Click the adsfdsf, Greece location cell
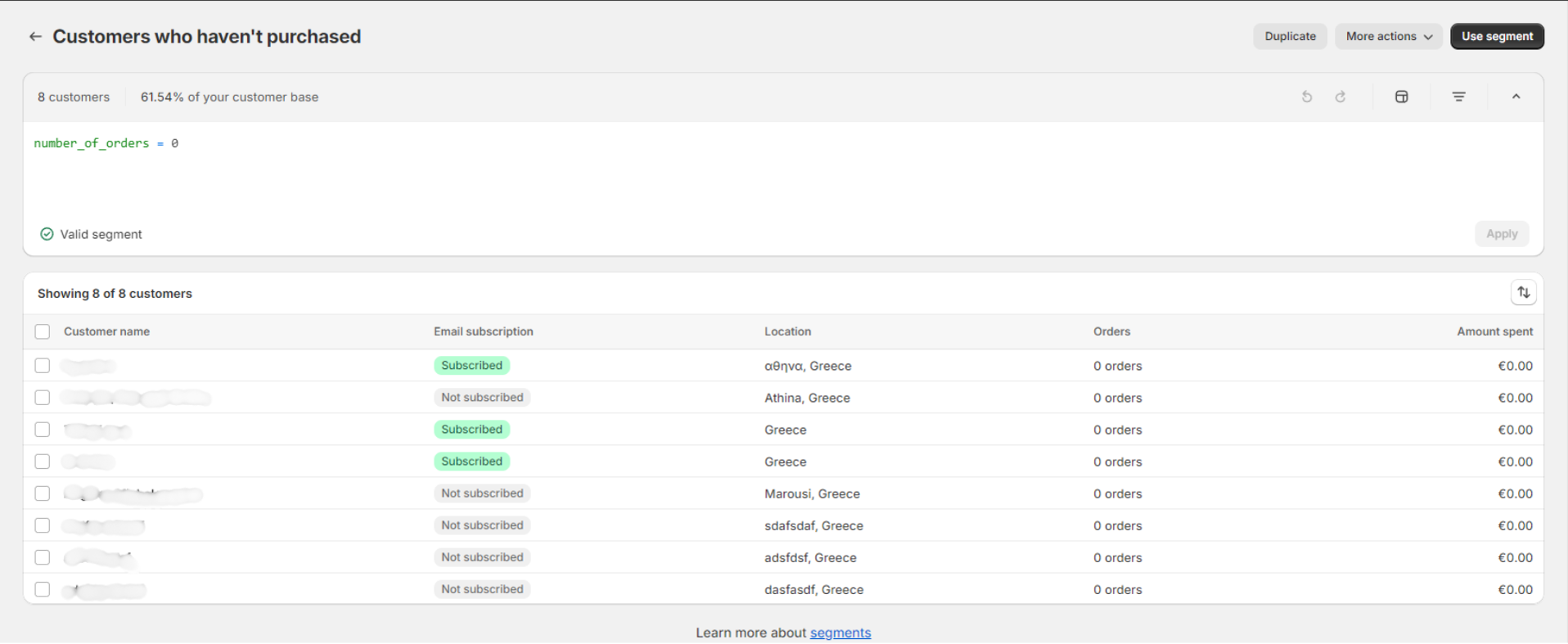1568x644 pixels. pyautogui.click(x=810, y=557)
